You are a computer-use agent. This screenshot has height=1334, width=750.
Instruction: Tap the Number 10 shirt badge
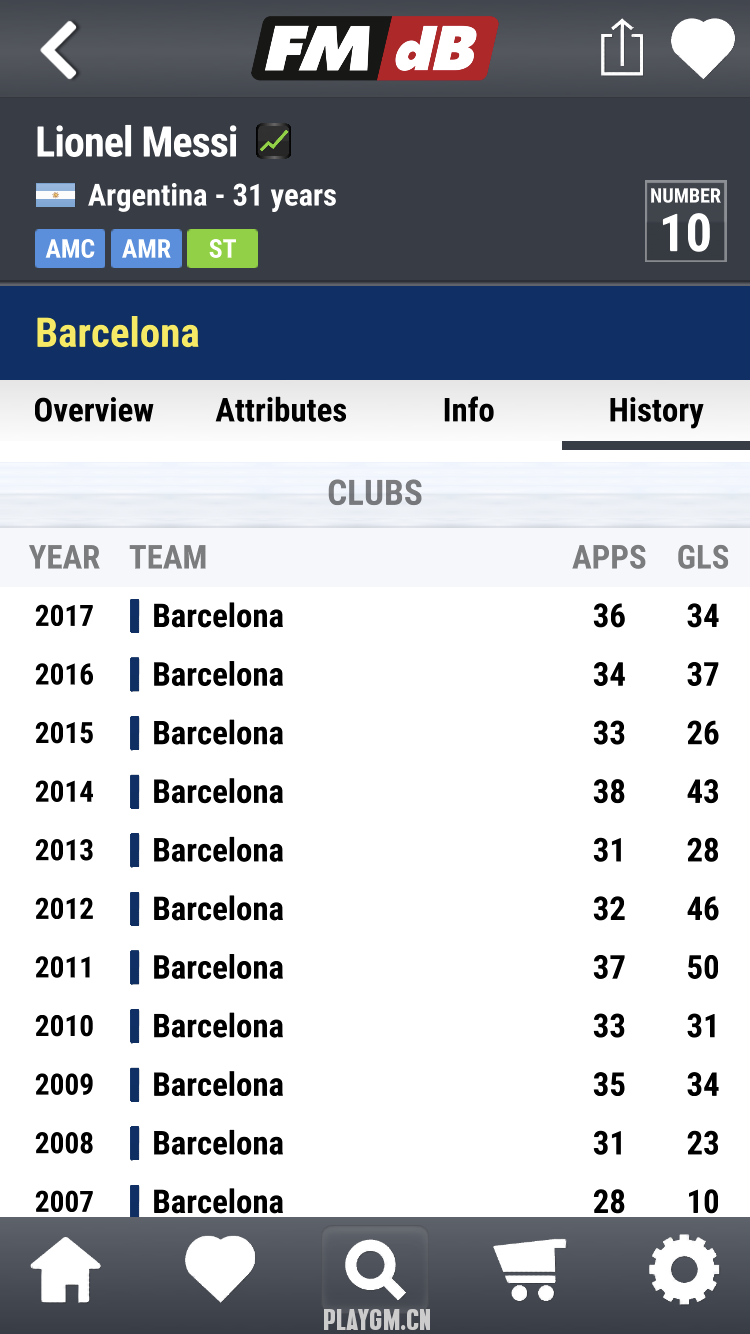tap(686, 222)
